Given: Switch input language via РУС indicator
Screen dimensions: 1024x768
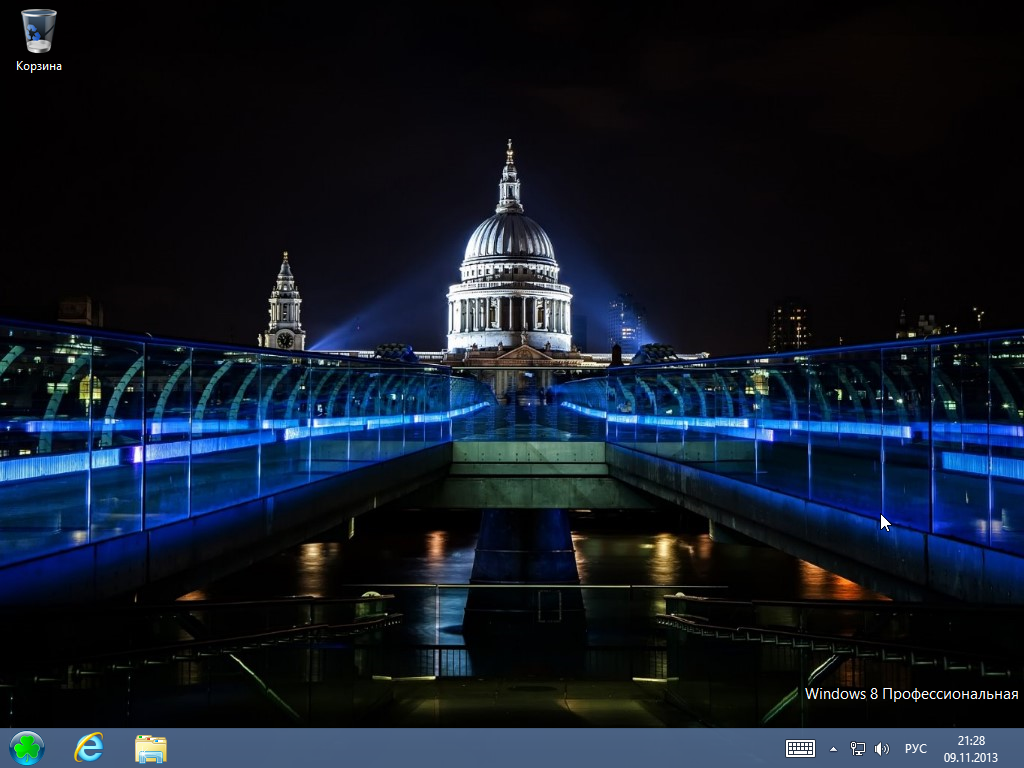Looking at the screenshot, I should 916,749.
